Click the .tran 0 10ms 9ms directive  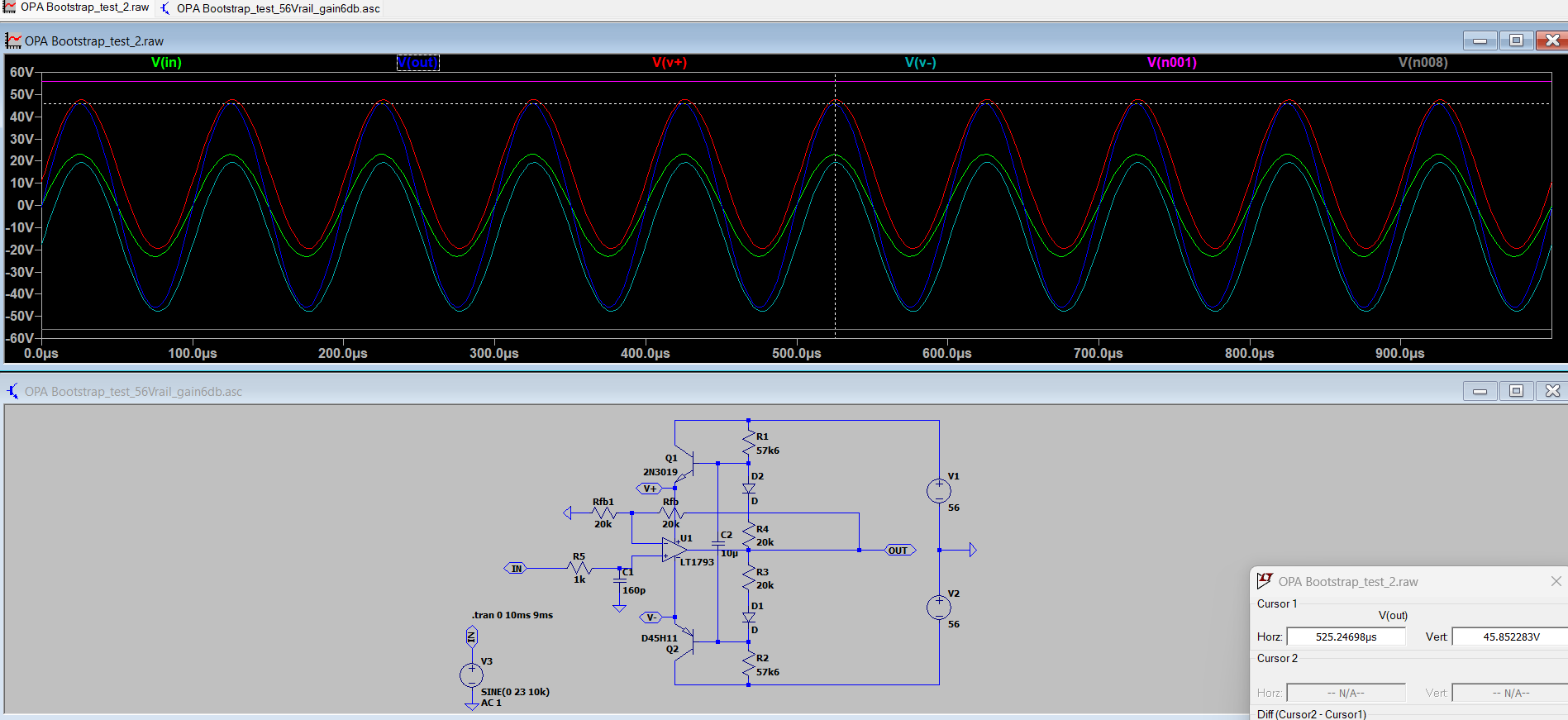click(512, 615)
